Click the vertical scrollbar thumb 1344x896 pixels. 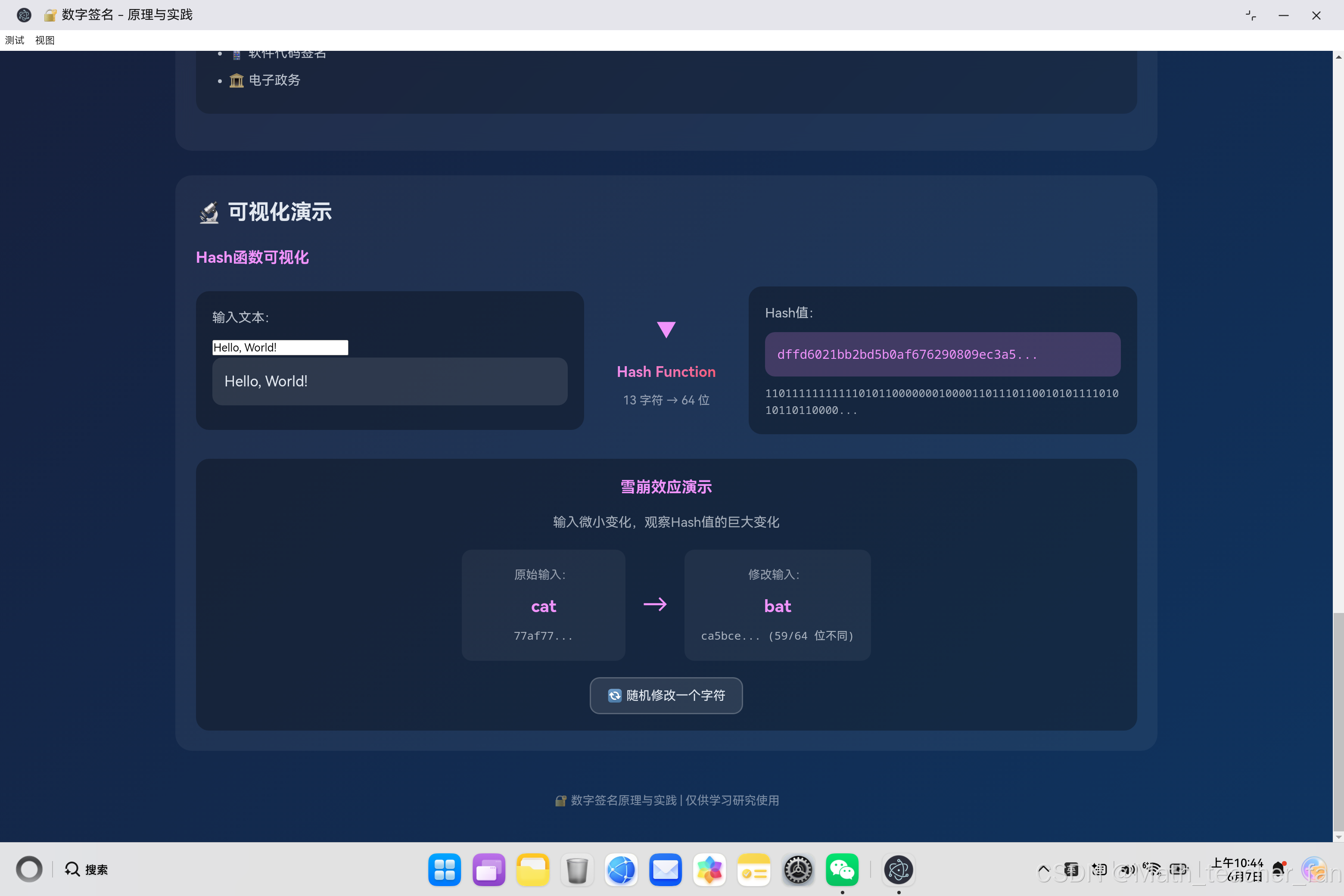point(1338,721)
